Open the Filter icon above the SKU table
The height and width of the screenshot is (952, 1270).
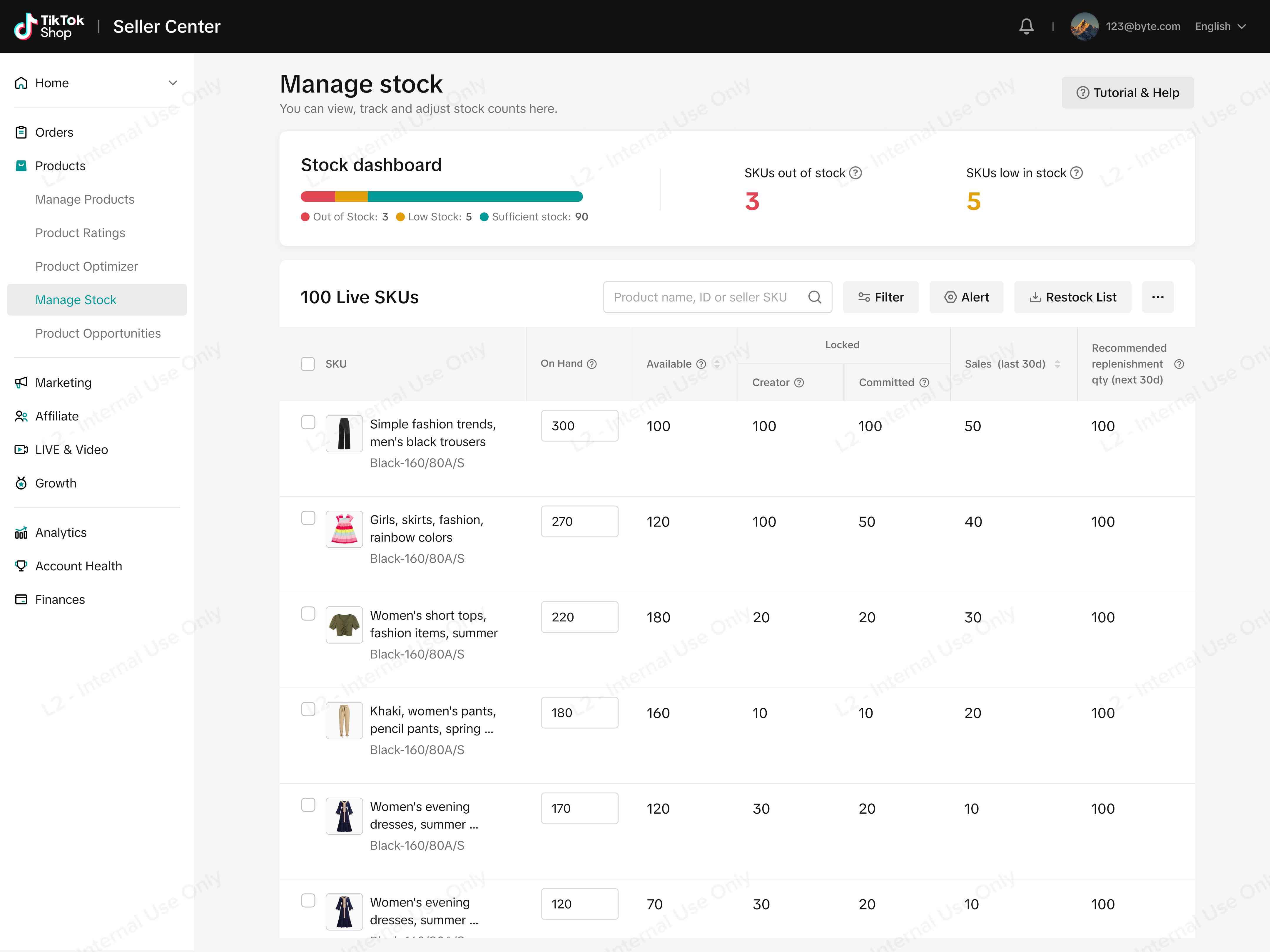point(865,297)
